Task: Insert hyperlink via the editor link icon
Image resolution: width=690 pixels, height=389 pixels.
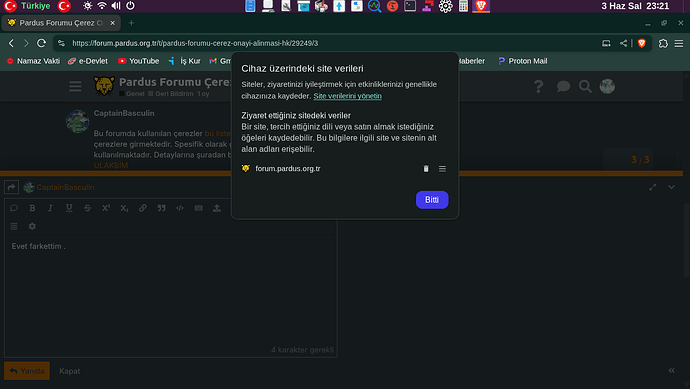Action: [x=143, y=208]
